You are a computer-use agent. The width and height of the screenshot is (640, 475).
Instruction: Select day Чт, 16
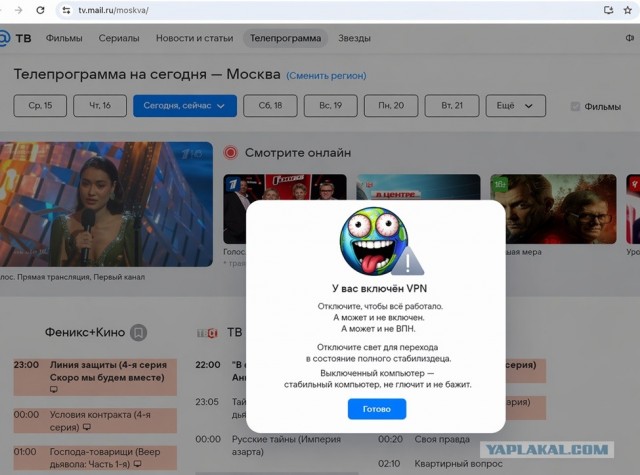click(100, 106)
